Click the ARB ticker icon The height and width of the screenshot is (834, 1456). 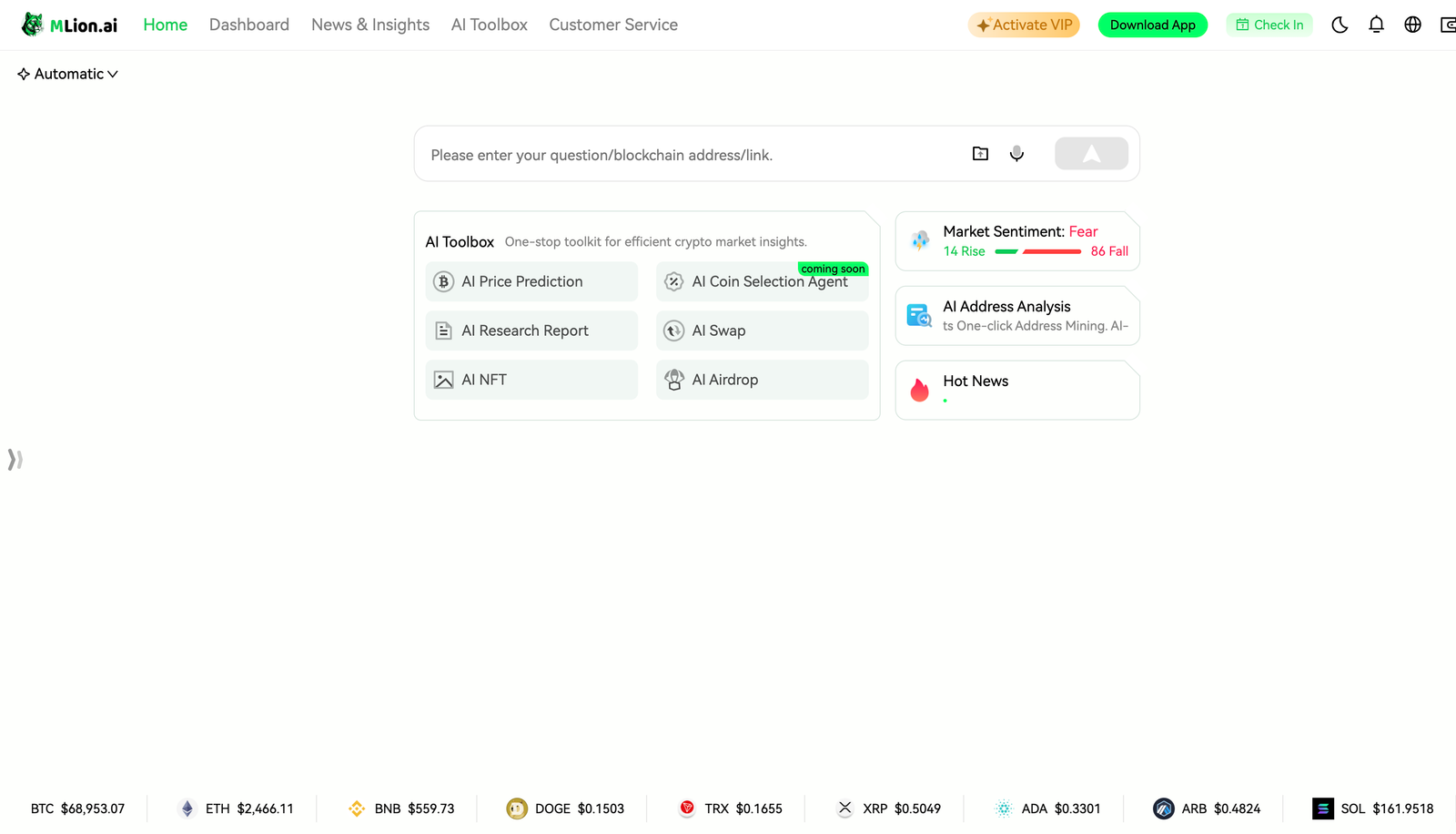1164,809
